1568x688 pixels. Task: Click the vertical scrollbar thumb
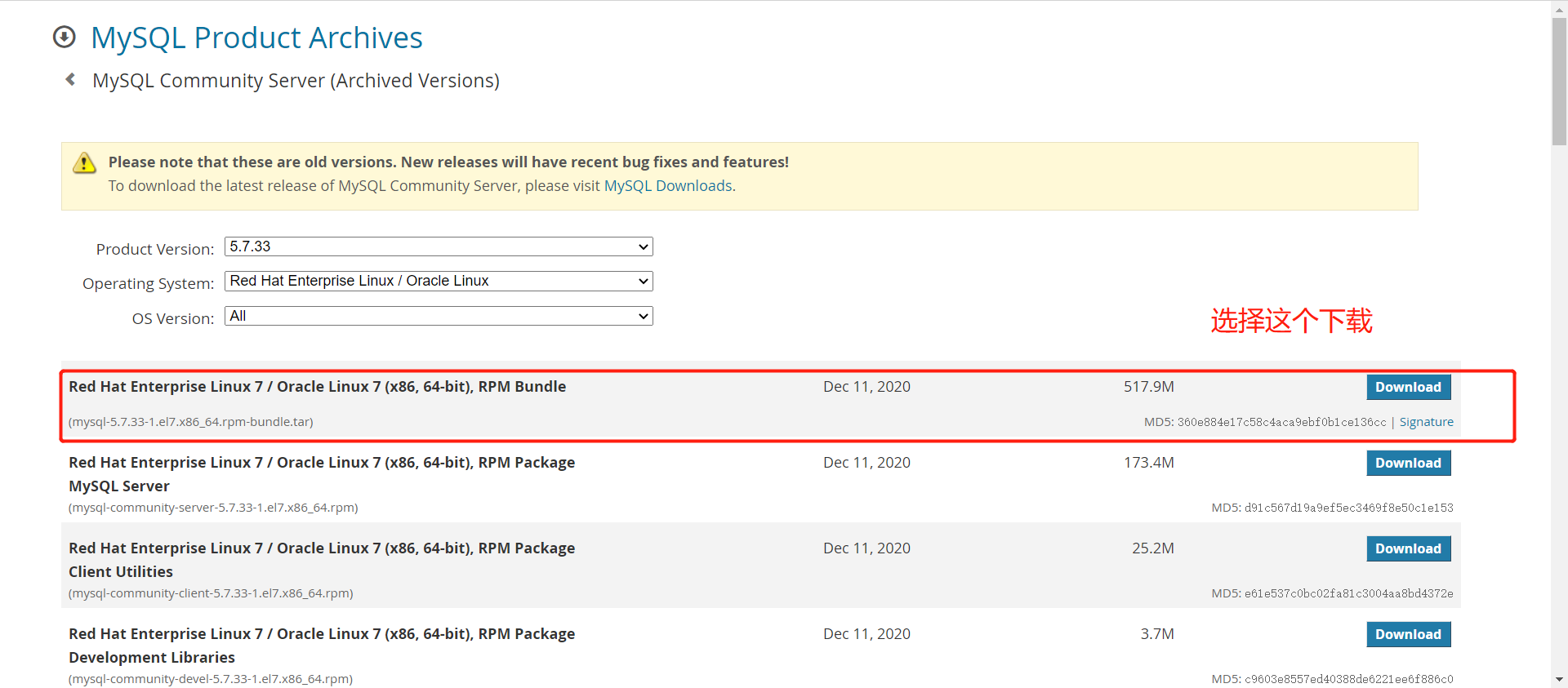(x=1559, y=82)
